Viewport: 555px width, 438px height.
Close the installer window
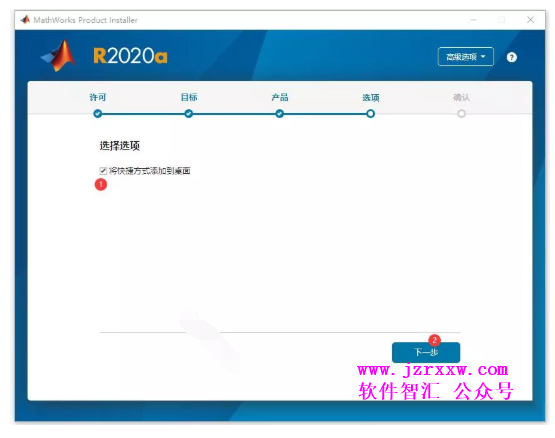pyautogui.click(x=530, y=20)
